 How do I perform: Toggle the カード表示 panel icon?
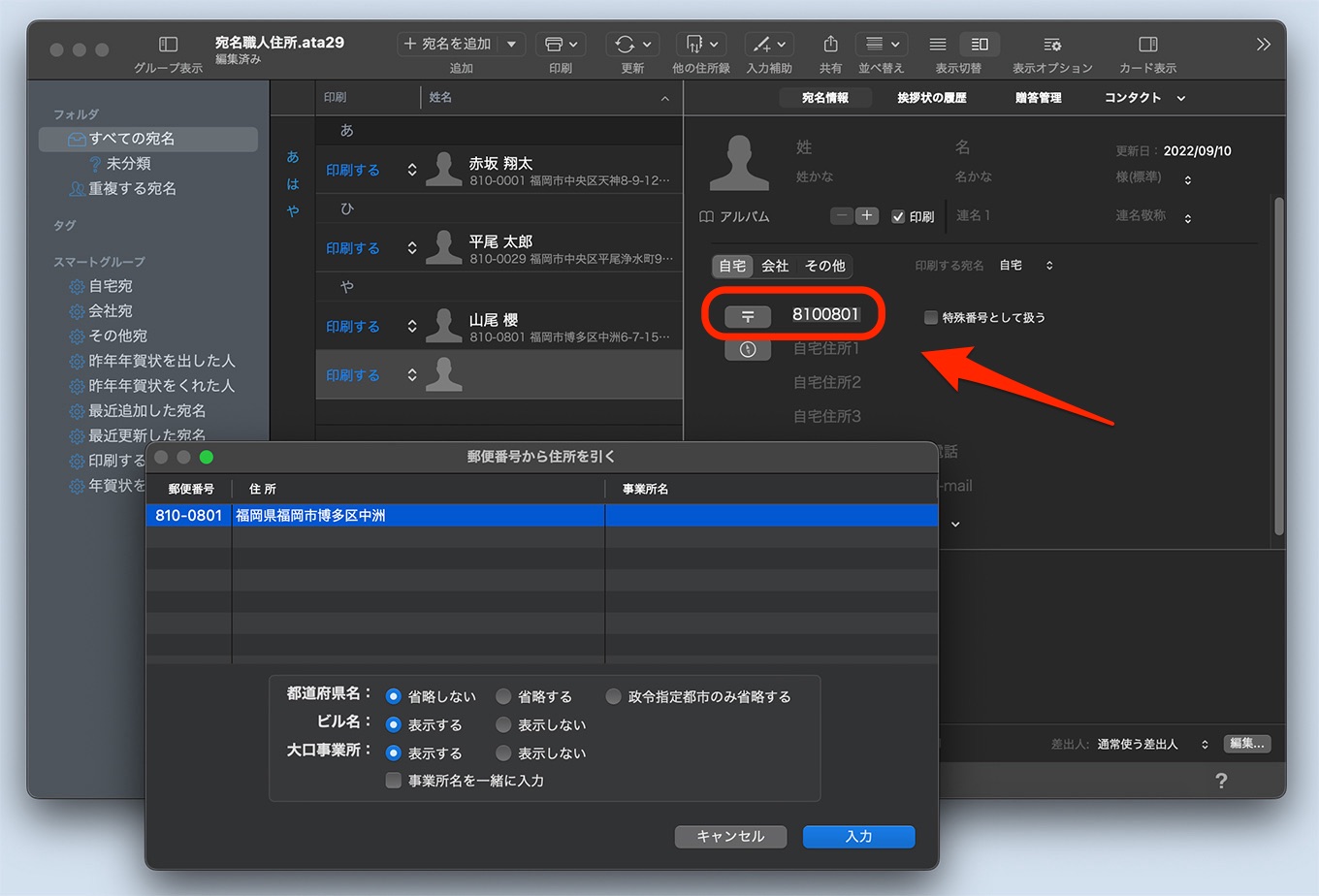pyautogui.click(x=1147, y=45)
